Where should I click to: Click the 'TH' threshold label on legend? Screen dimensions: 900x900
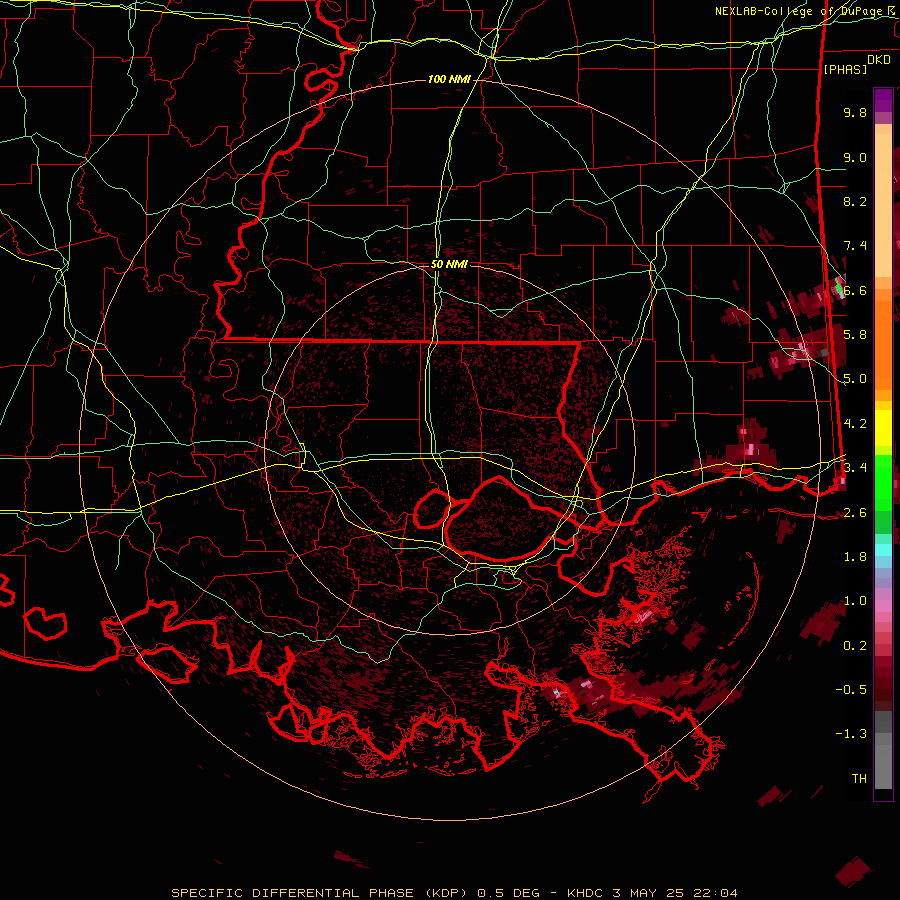tap(859, 779)
